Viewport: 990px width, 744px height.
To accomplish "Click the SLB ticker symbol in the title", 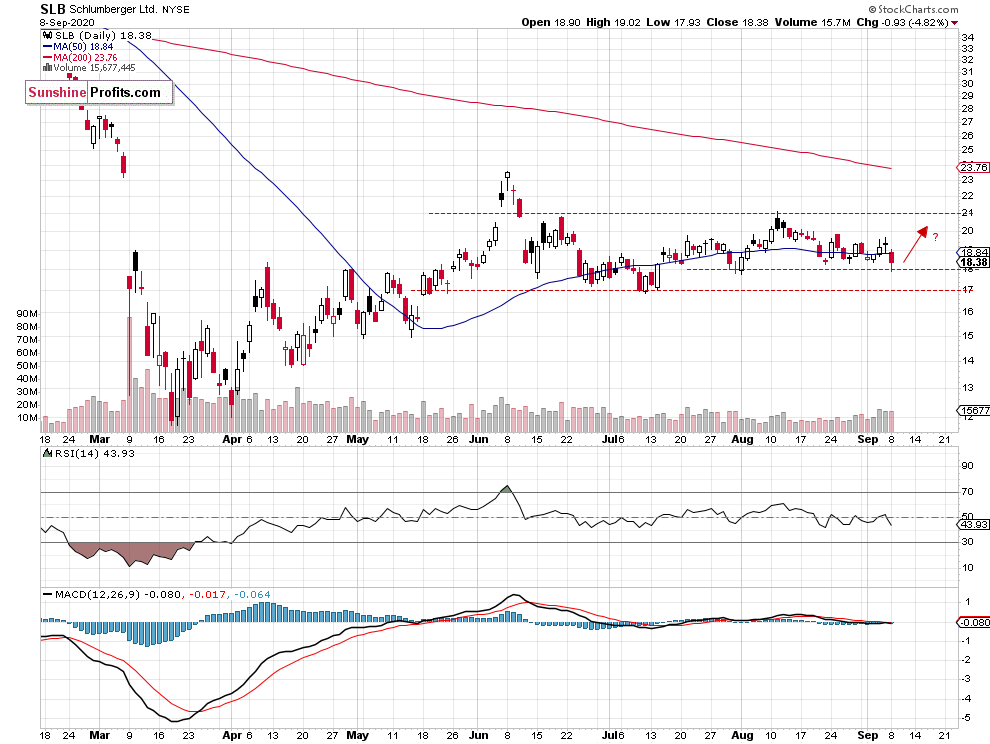I will [x=53, y=9].
